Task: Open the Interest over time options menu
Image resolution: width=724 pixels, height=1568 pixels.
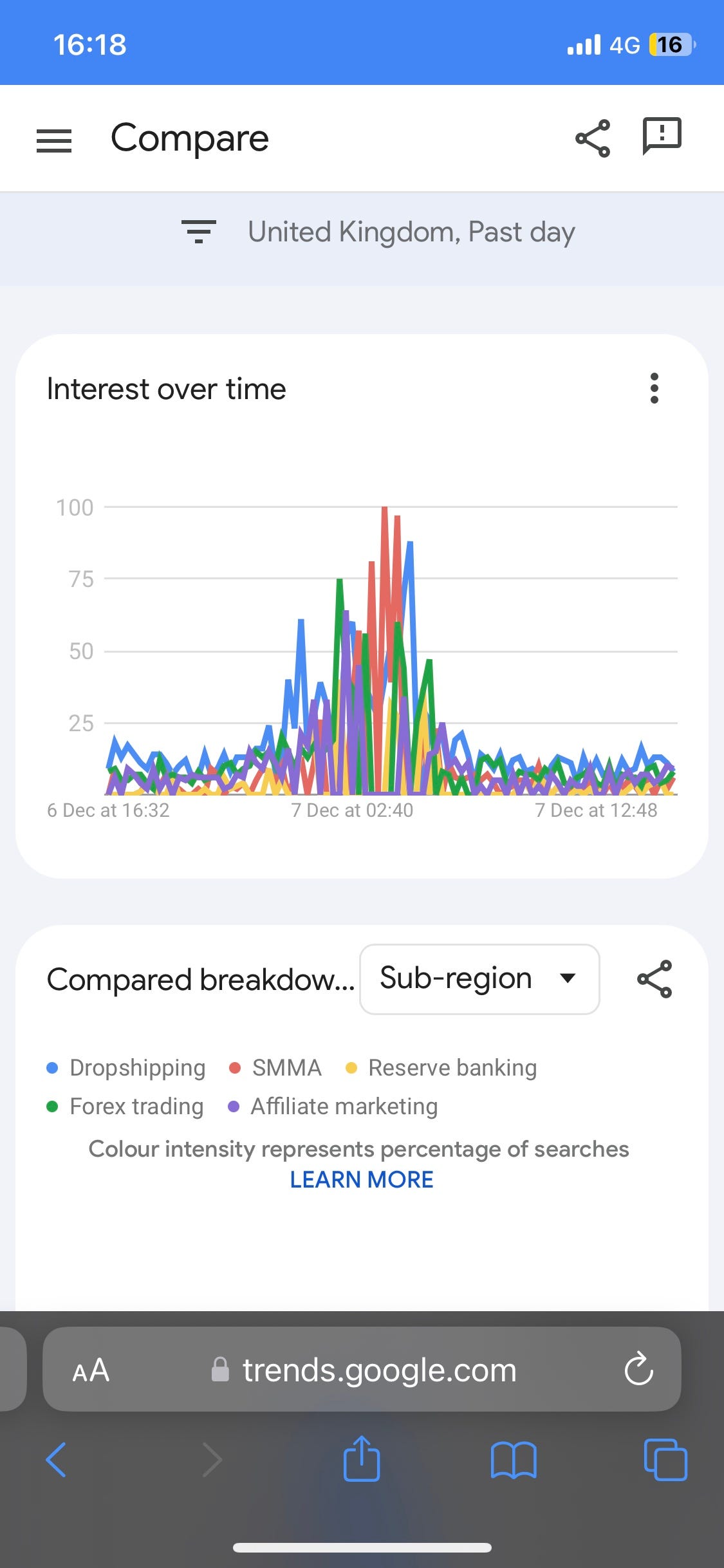Action: 654,389
